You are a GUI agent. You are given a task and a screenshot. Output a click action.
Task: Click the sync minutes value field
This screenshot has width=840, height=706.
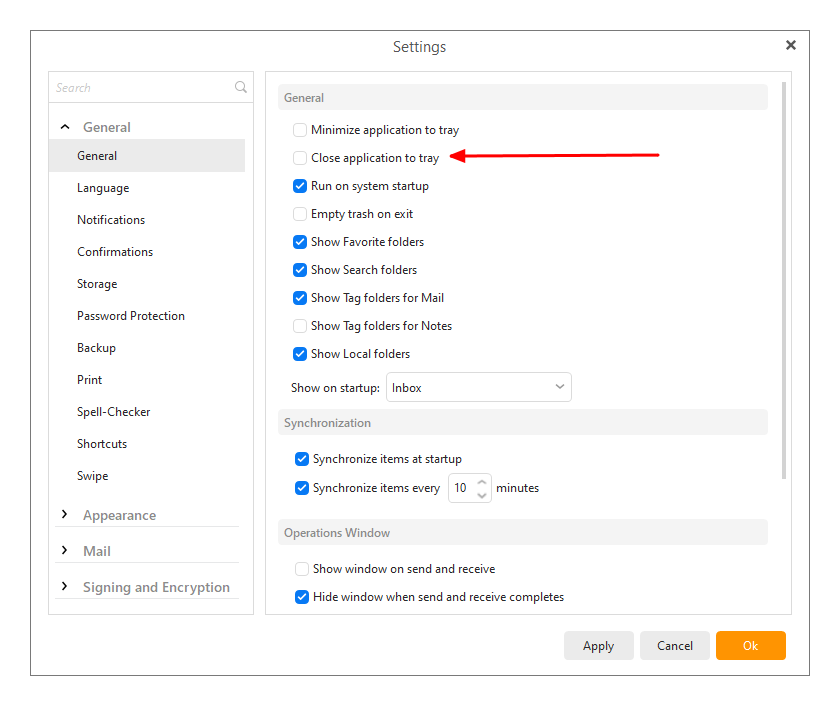(463, 488)
